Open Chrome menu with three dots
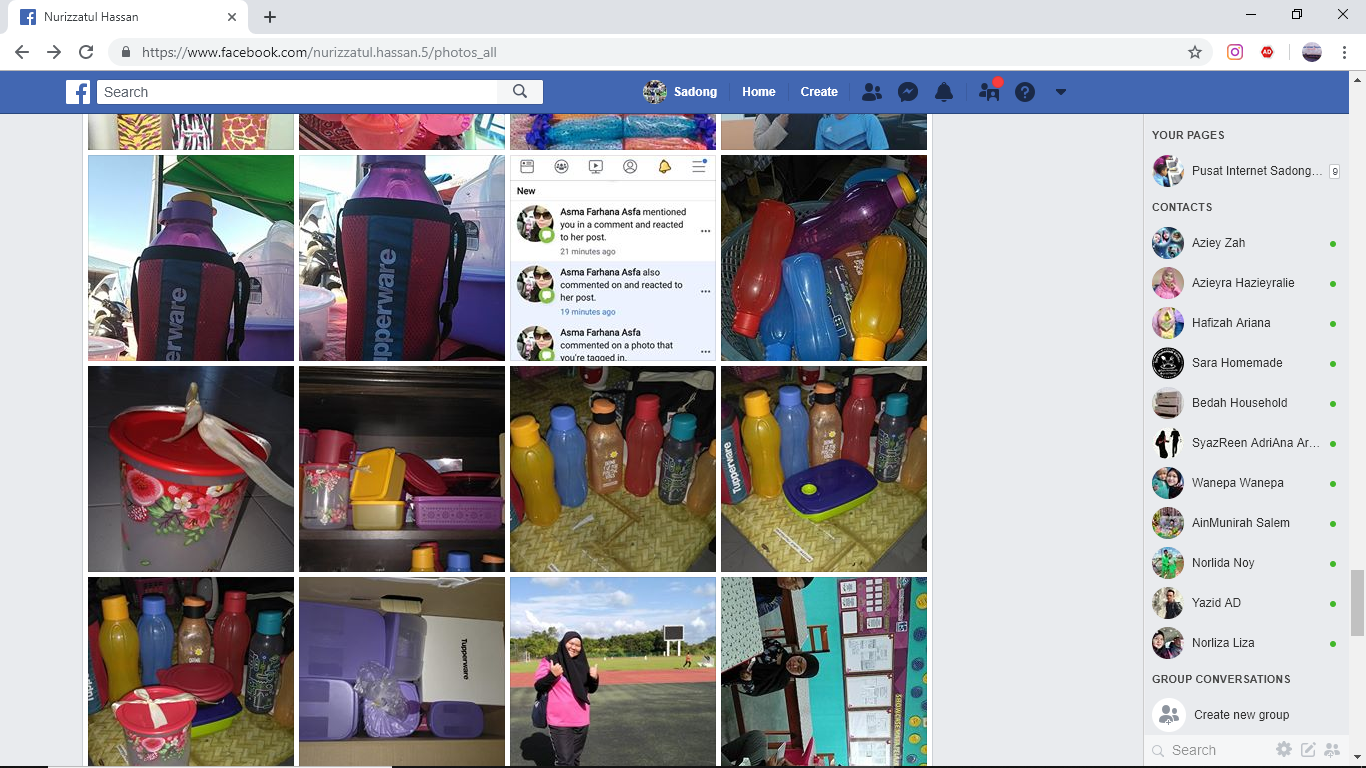 pyautogui.click(x=1345, y=52)
